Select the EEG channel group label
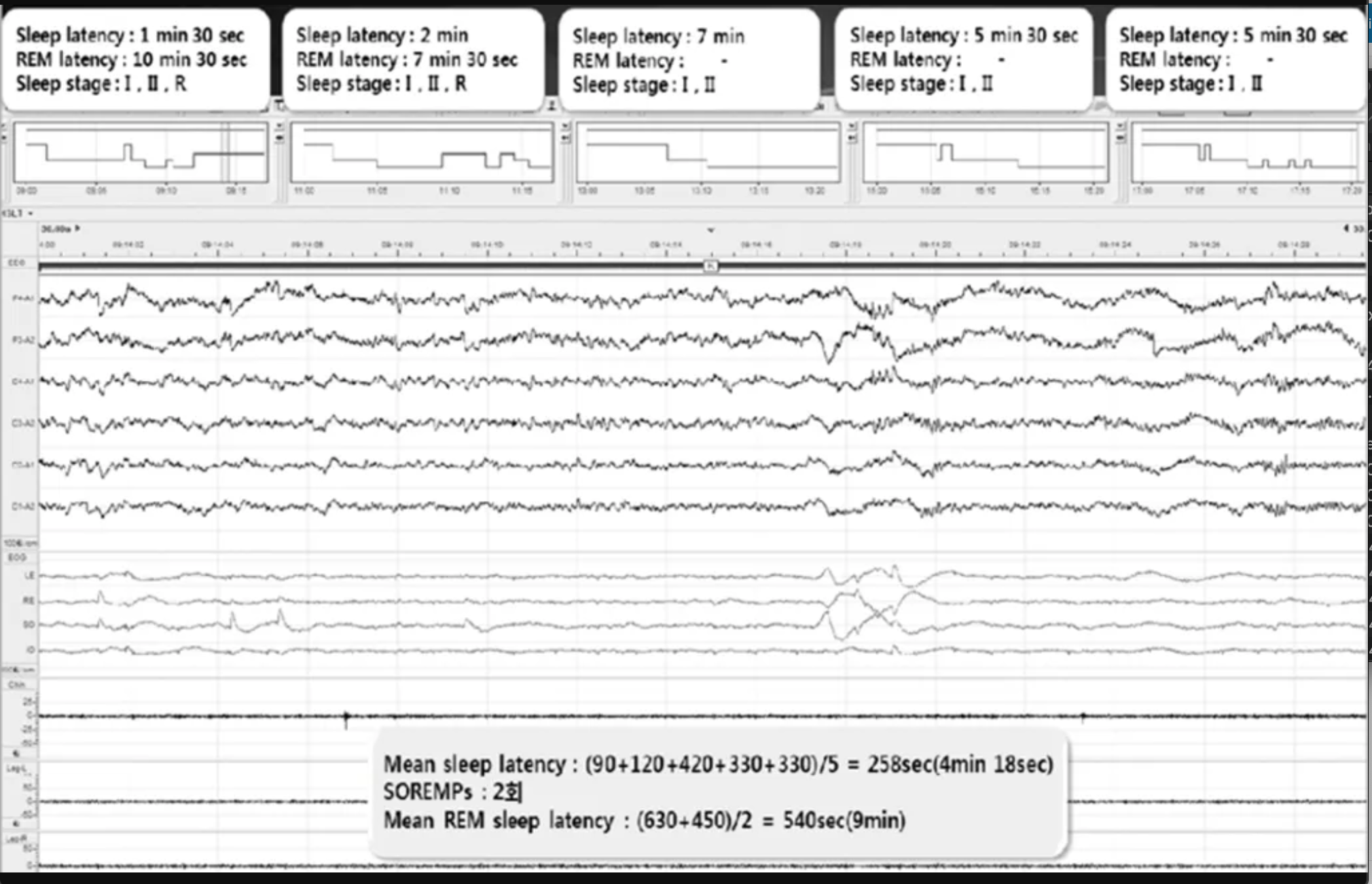 pos(17,262)
